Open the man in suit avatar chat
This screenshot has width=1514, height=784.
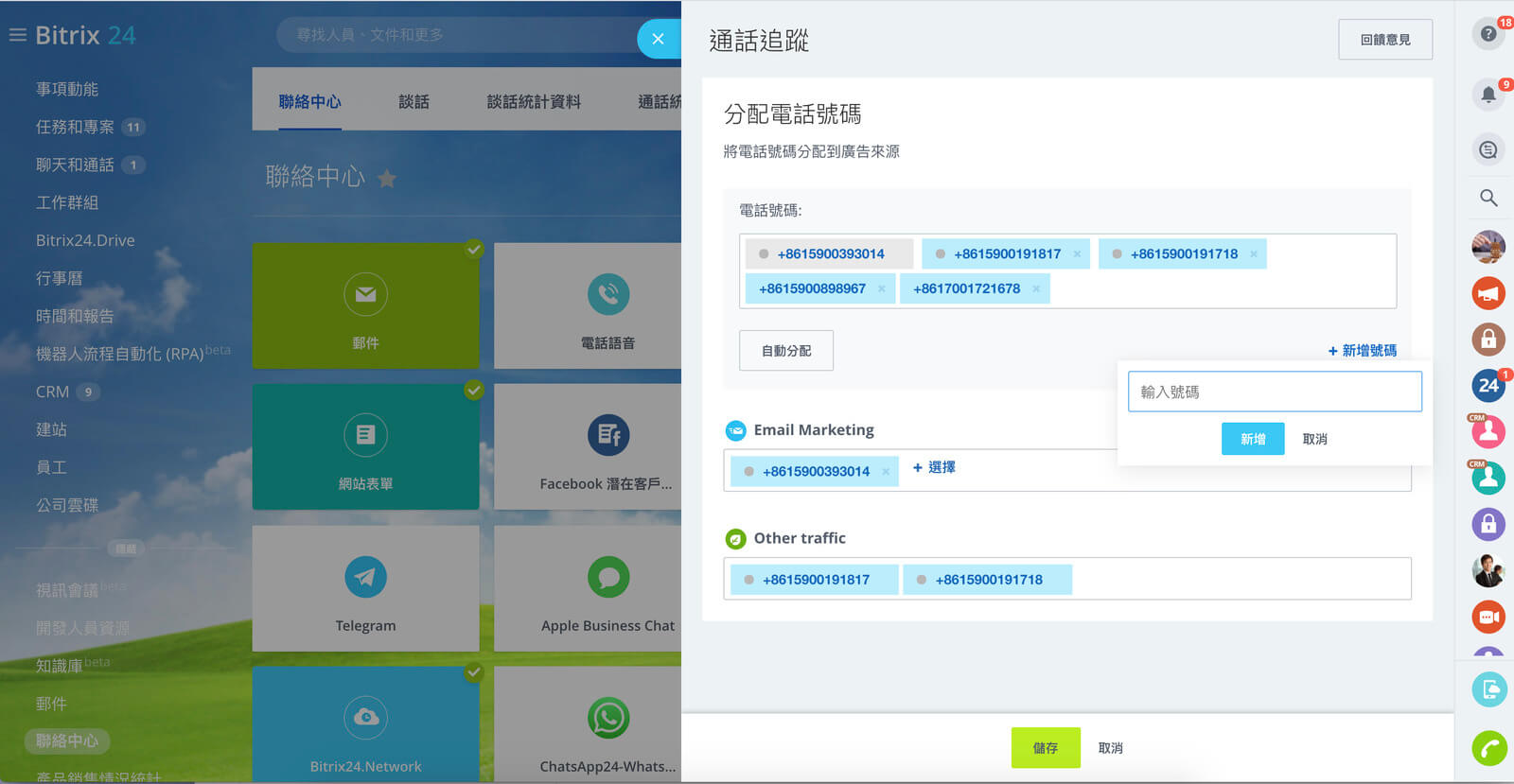pos(1488,571)
